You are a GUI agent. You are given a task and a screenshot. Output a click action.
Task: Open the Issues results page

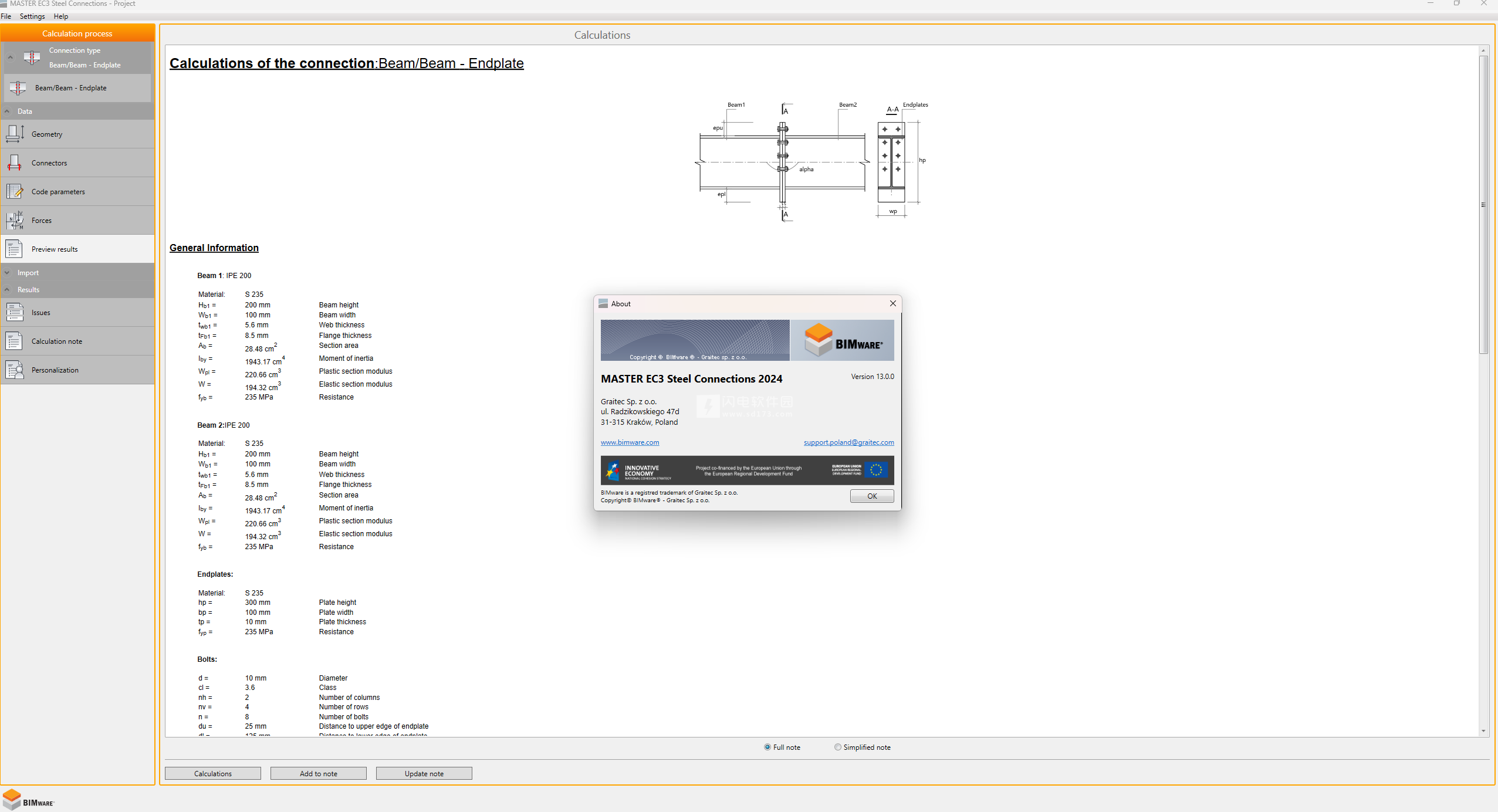(x=77, y=313)
